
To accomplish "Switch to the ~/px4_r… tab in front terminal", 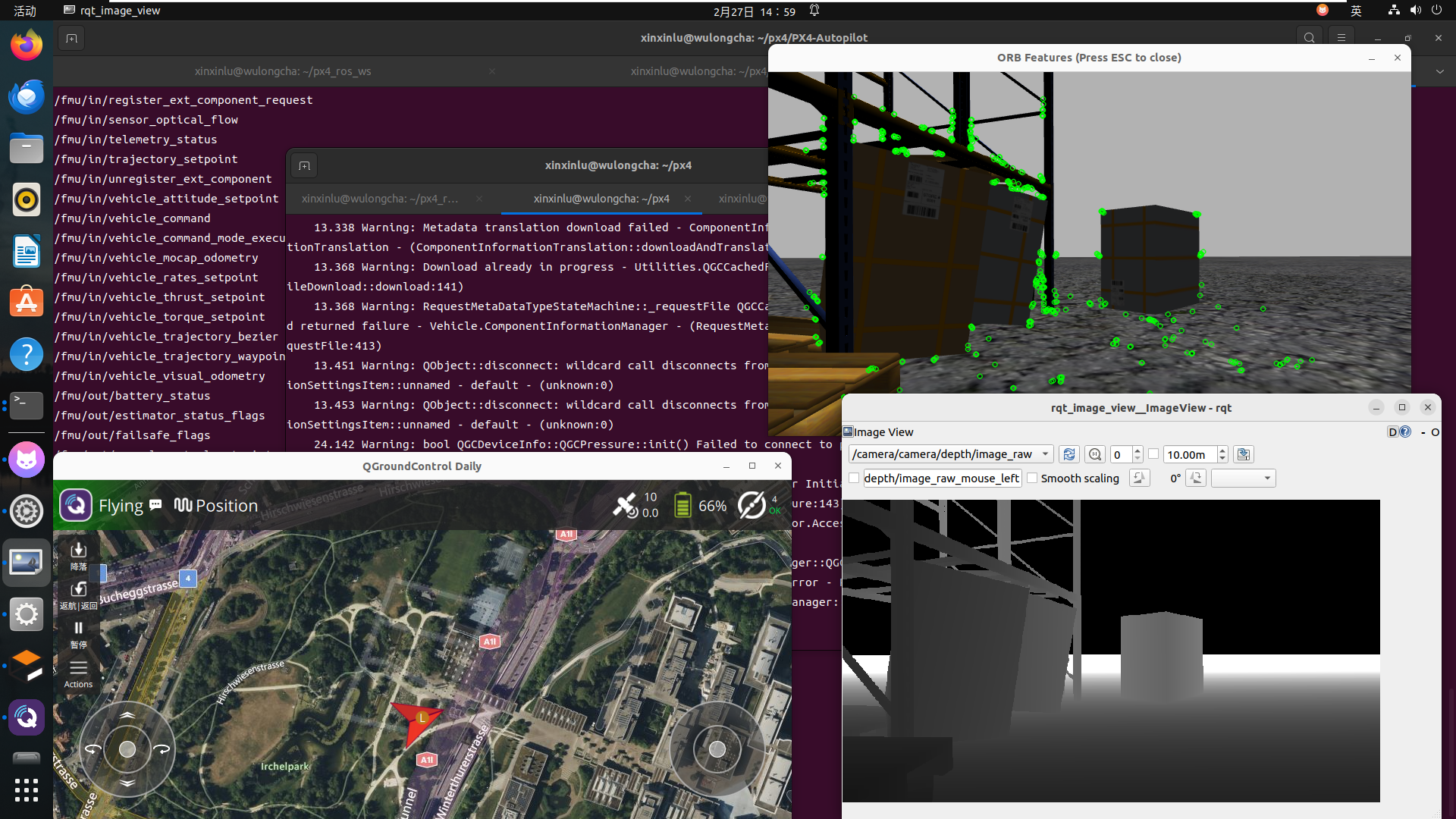I will 380,198.
